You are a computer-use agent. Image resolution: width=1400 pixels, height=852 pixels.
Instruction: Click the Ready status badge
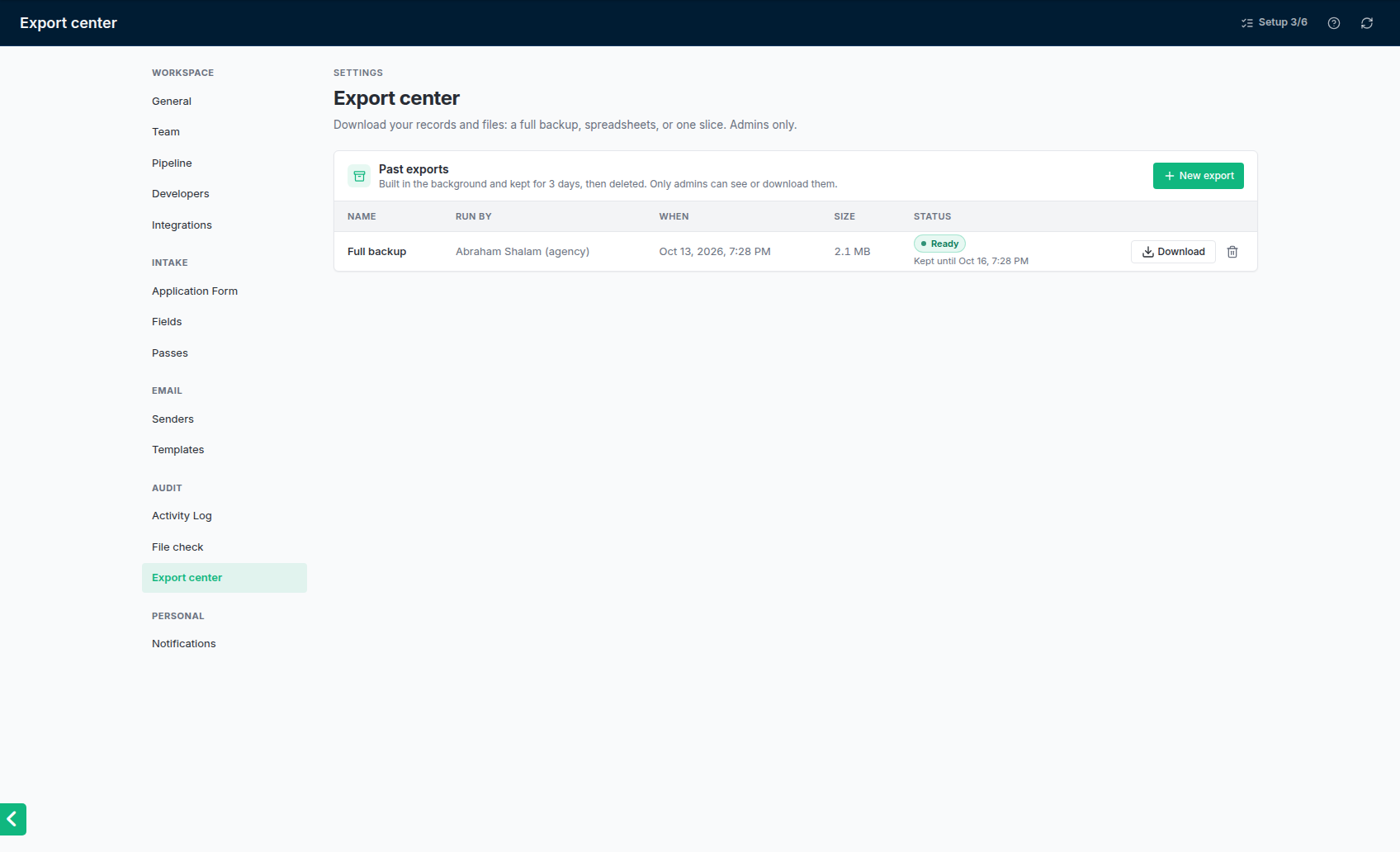939,244
